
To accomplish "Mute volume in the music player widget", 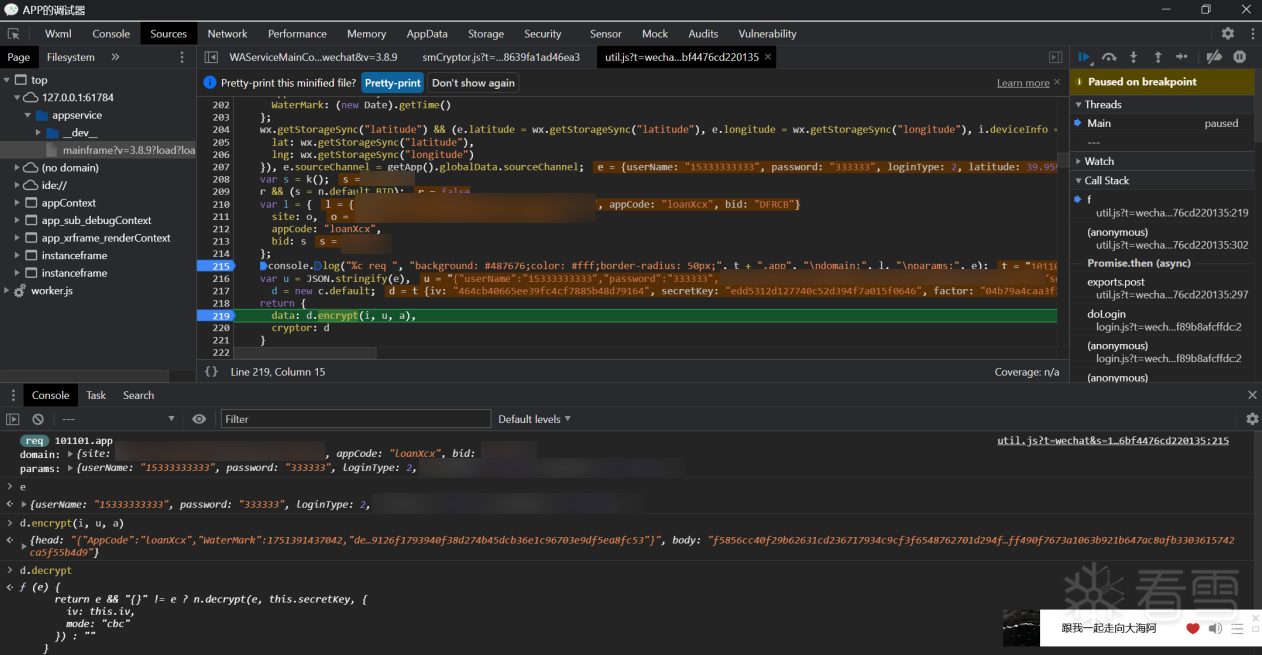I will tap(1215, 628).
